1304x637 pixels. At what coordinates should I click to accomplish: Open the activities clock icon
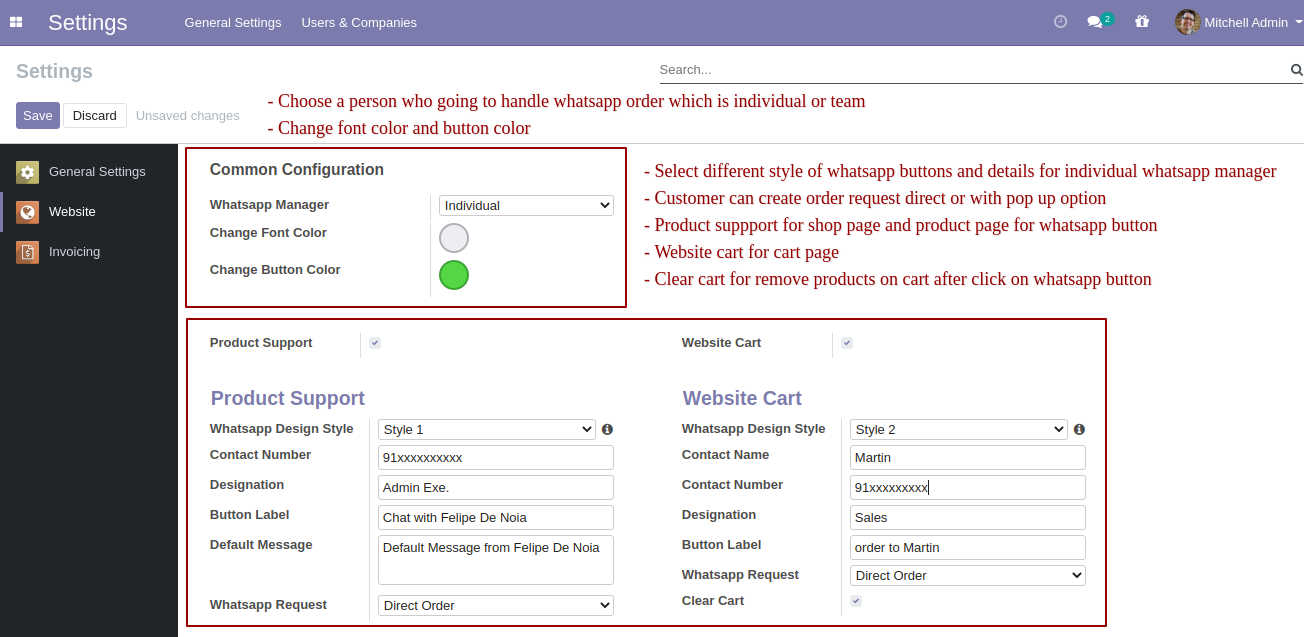tap(1061, 21)
